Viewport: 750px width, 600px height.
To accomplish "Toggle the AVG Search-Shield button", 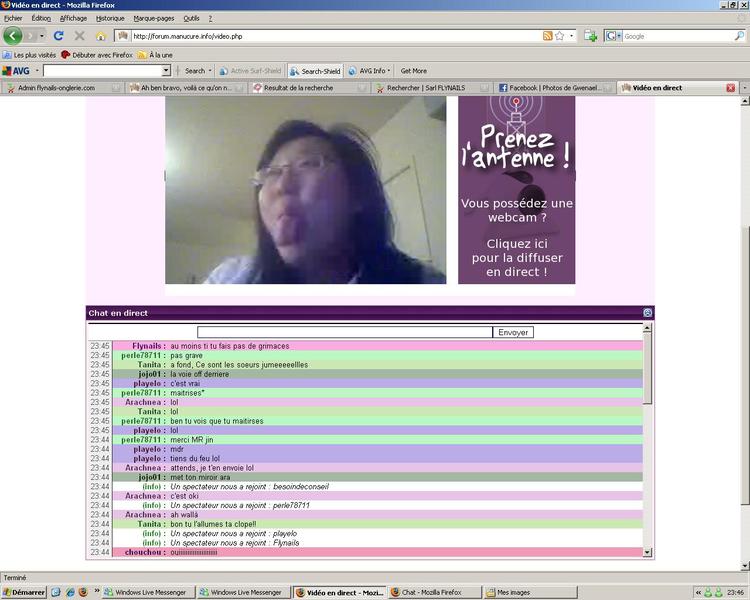I will (x=315, y=71).
